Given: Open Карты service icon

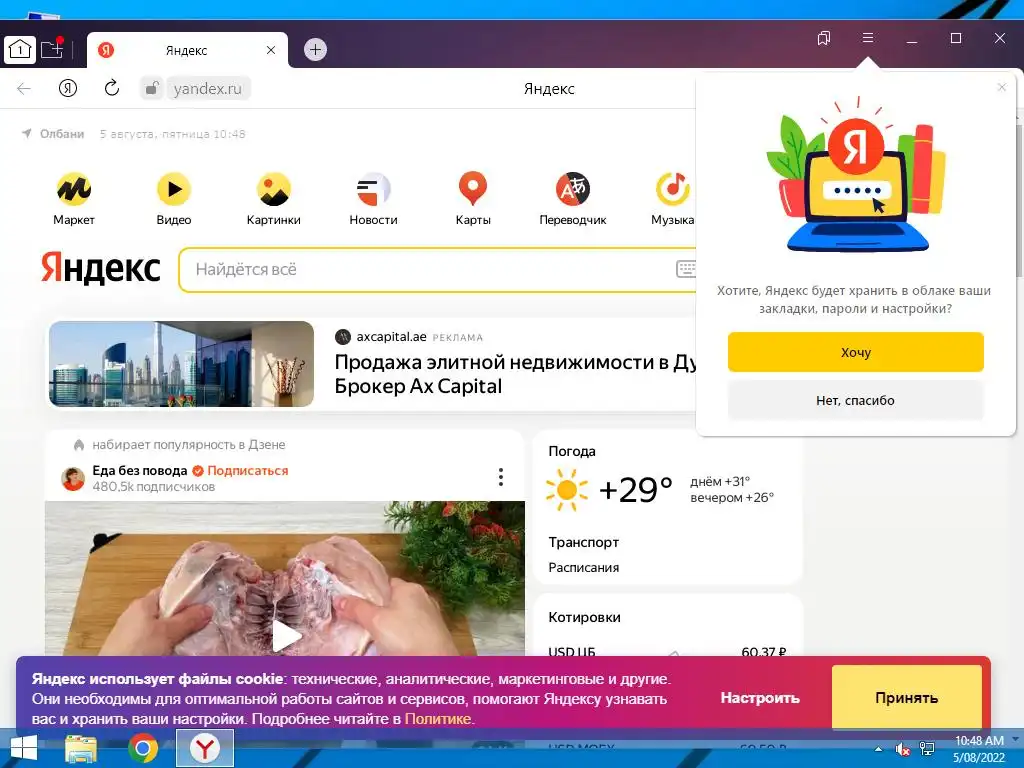Looking at the screenshot, I should (473, 199).
